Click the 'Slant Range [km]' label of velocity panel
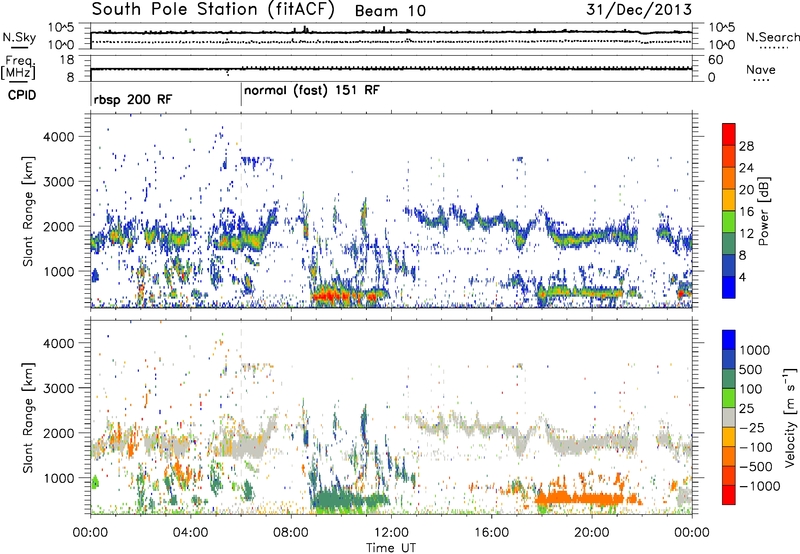 28,418
